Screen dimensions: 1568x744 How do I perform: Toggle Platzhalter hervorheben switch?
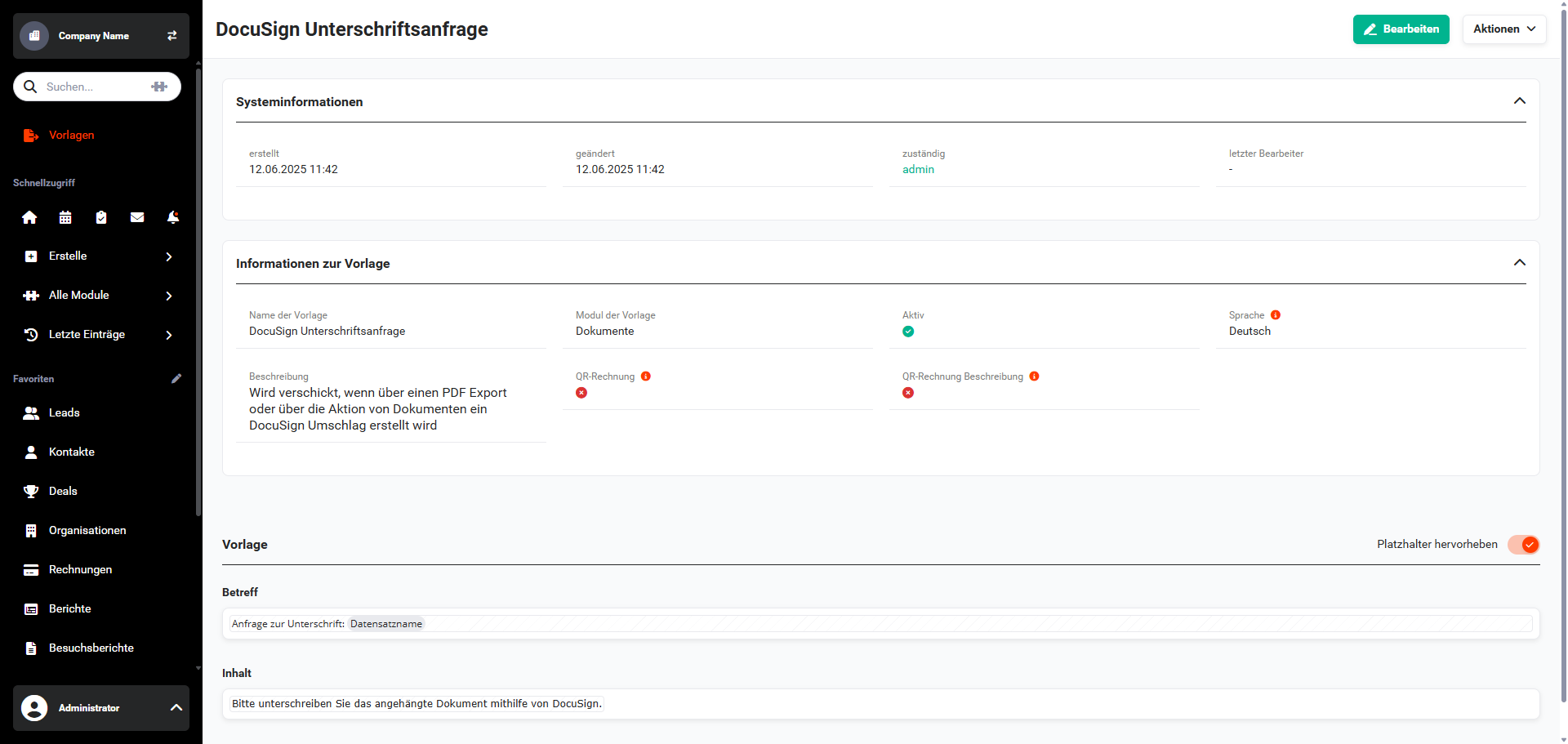tap(1523, 545)
